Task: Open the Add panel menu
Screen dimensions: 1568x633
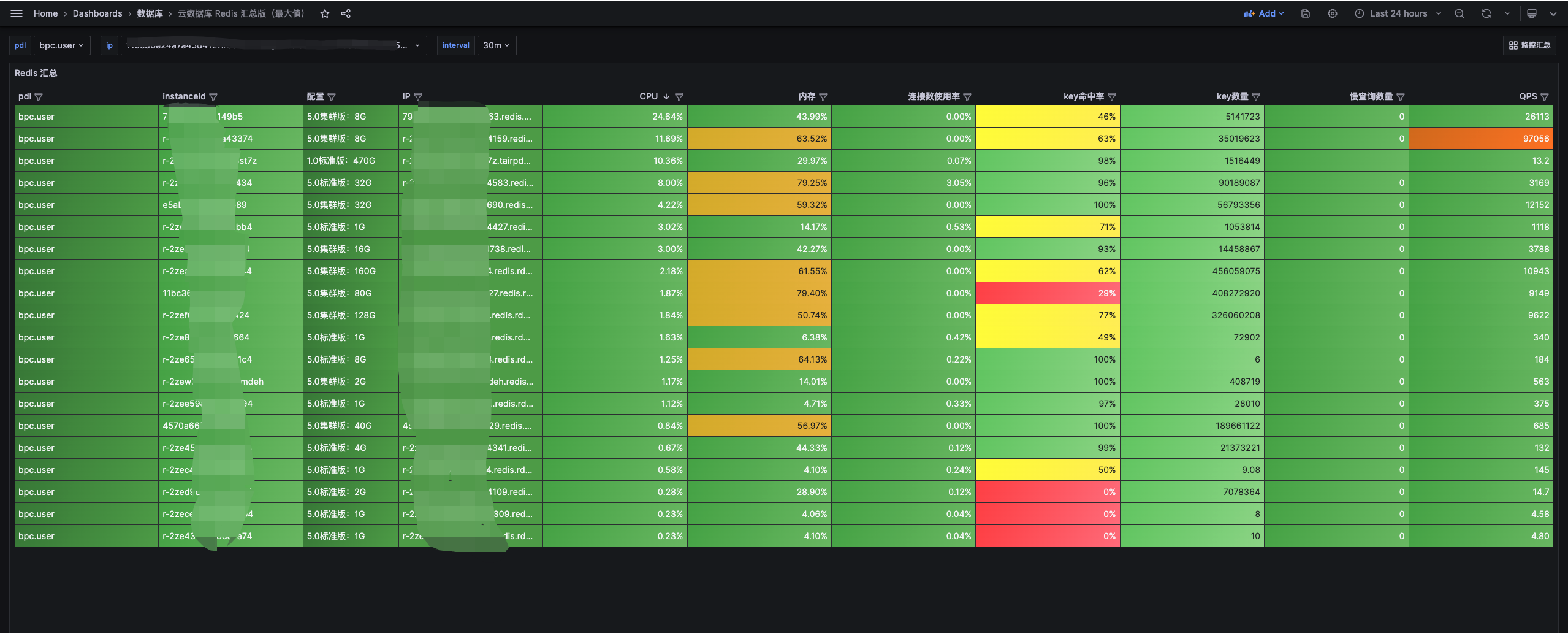Action: (x=1264, y=13)
